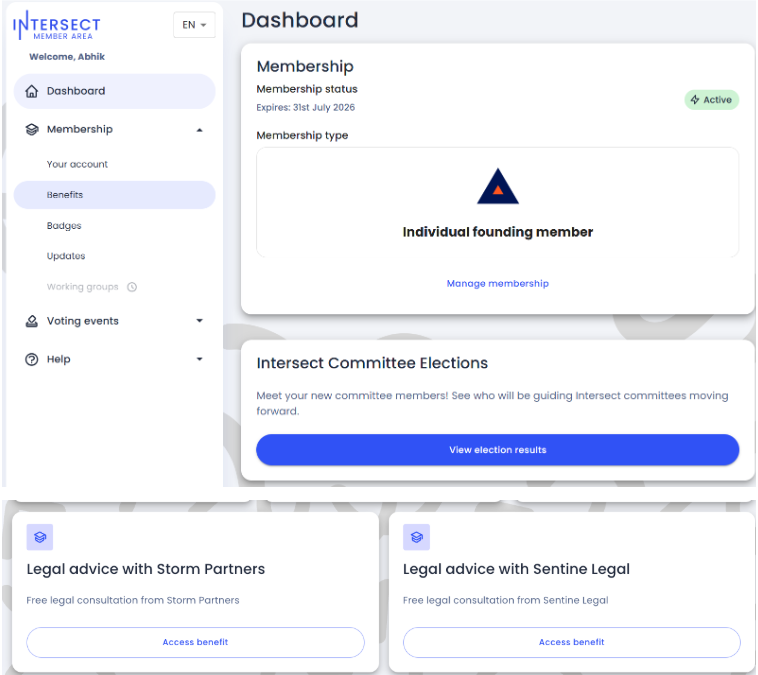
Task: Open the EN language dropdown
Action: tap(194, 25)
